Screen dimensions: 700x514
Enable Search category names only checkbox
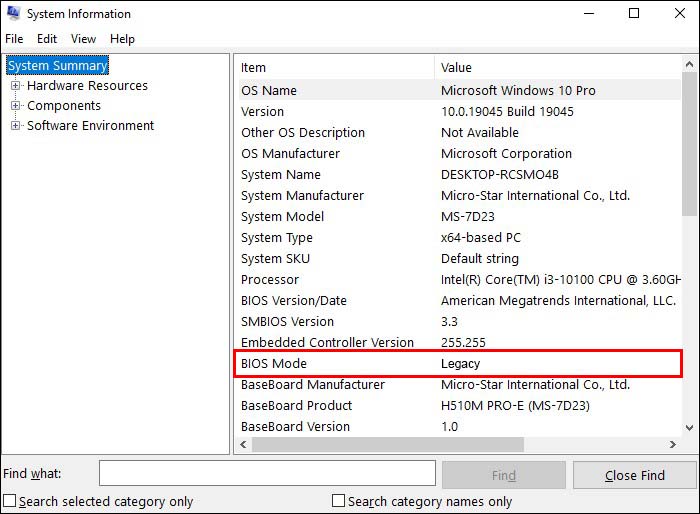[338, 501]
